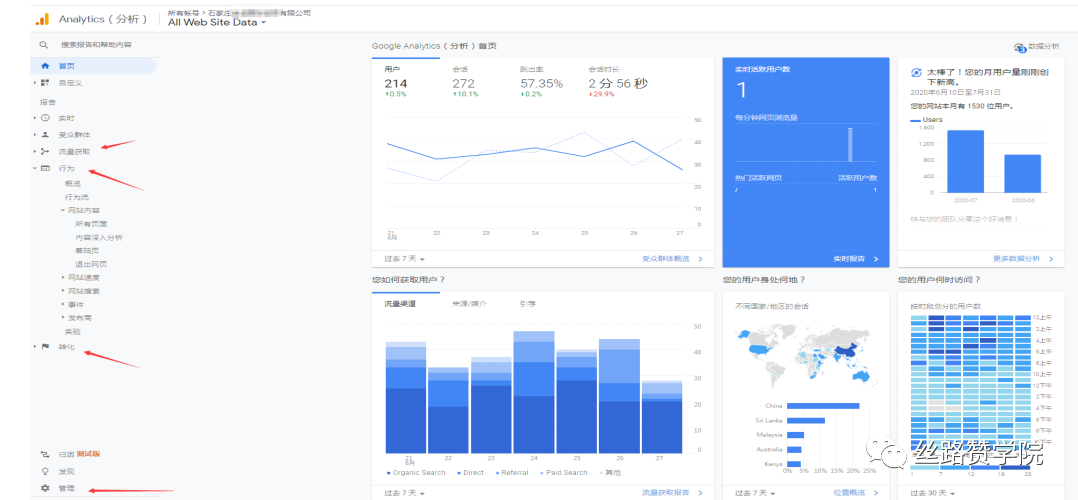
Task: Click the 自定义 customization grid icon
Action: pyautogui.click(x=45, y=83)
